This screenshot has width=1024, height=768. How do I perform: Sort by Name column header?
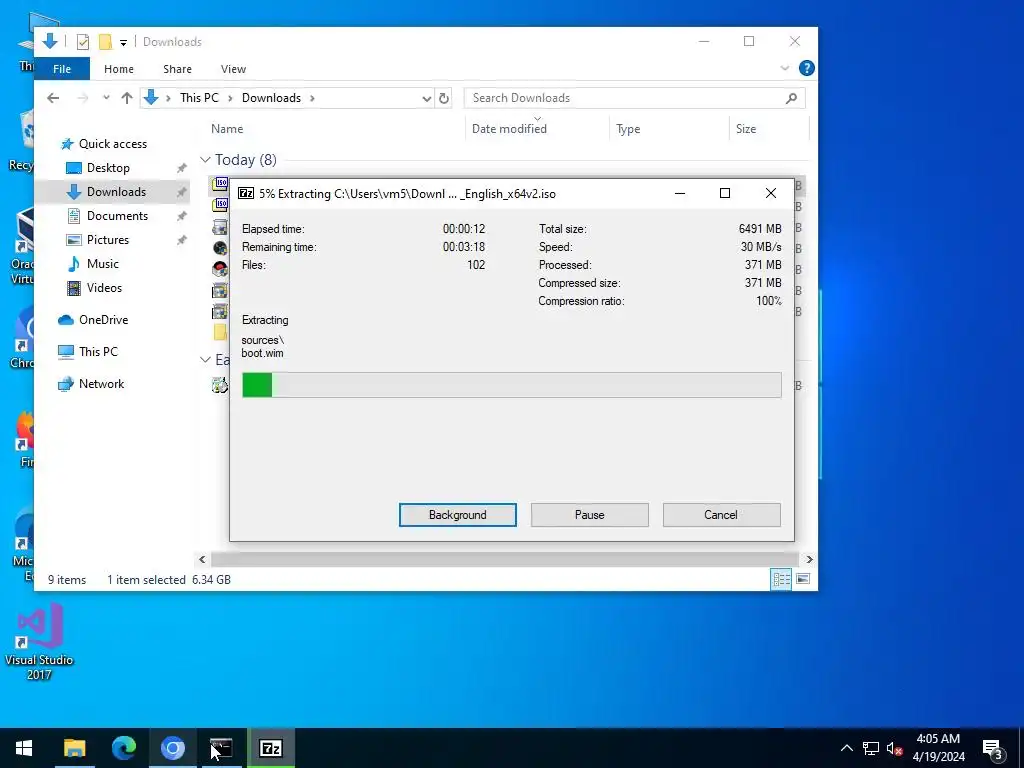(227, 129)
